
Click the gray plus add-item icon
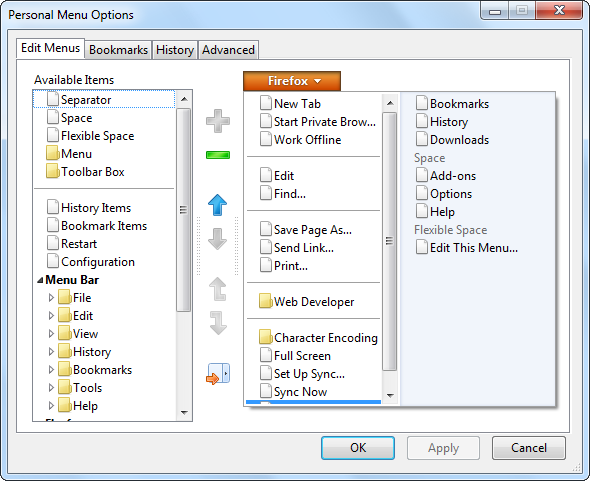[218, 121]
